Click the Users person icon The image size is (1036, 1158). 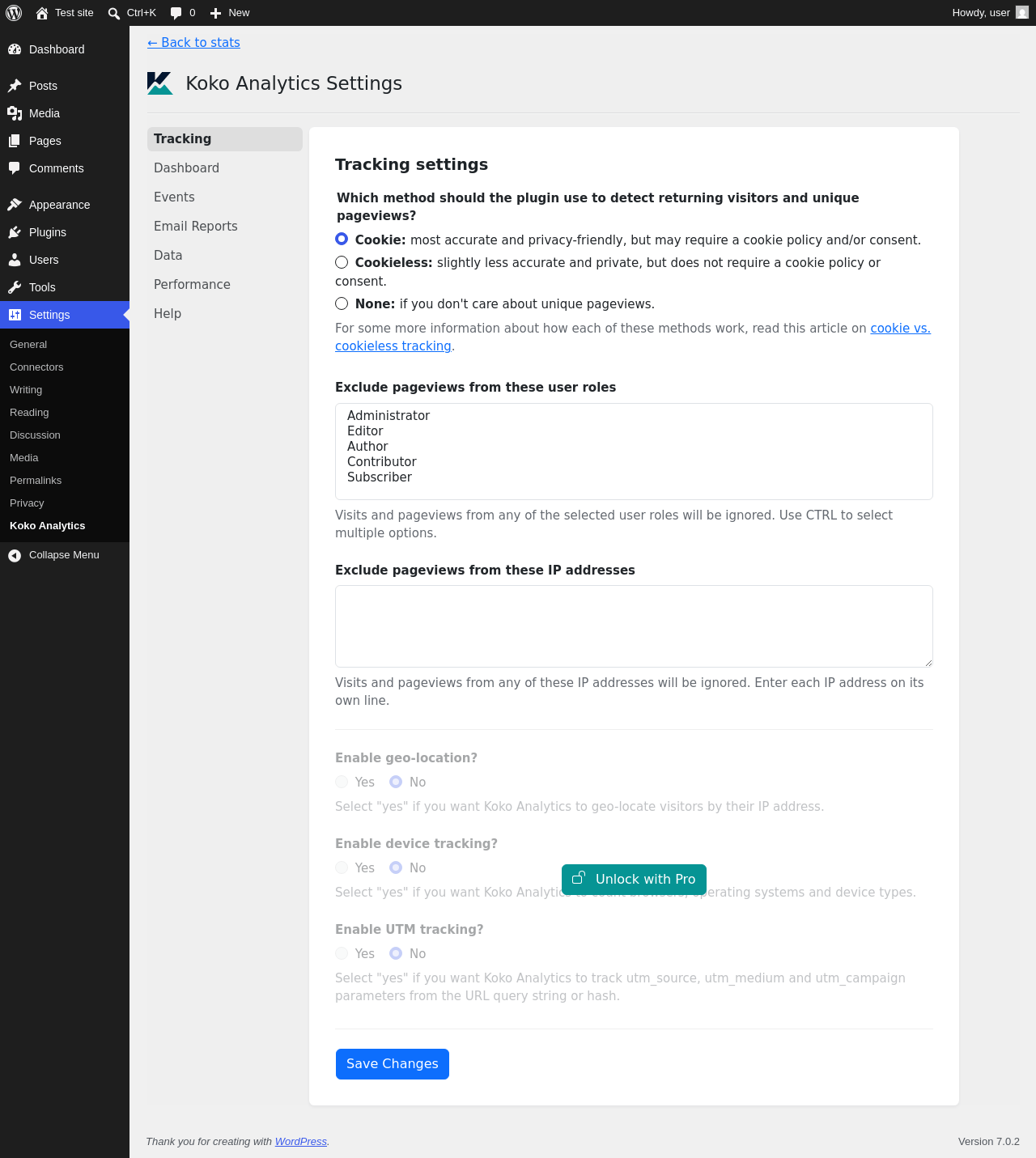pyautogui.click(x=15, y=260)
